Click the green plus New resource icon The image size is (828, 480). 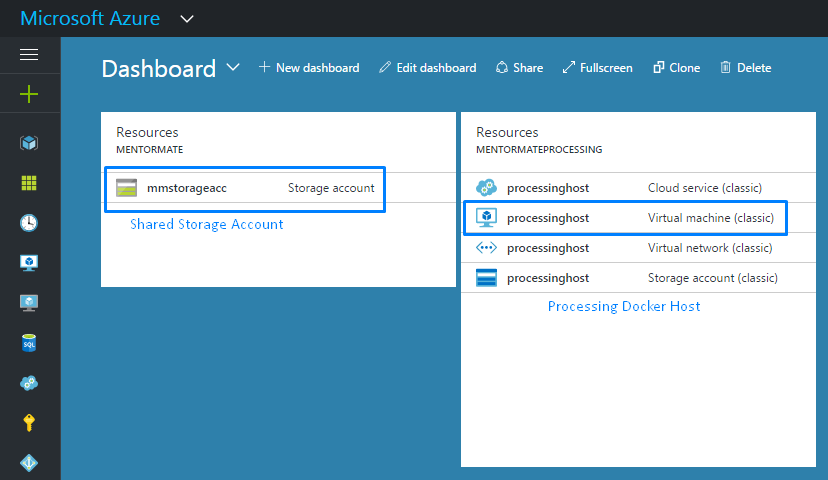(29, 95)
